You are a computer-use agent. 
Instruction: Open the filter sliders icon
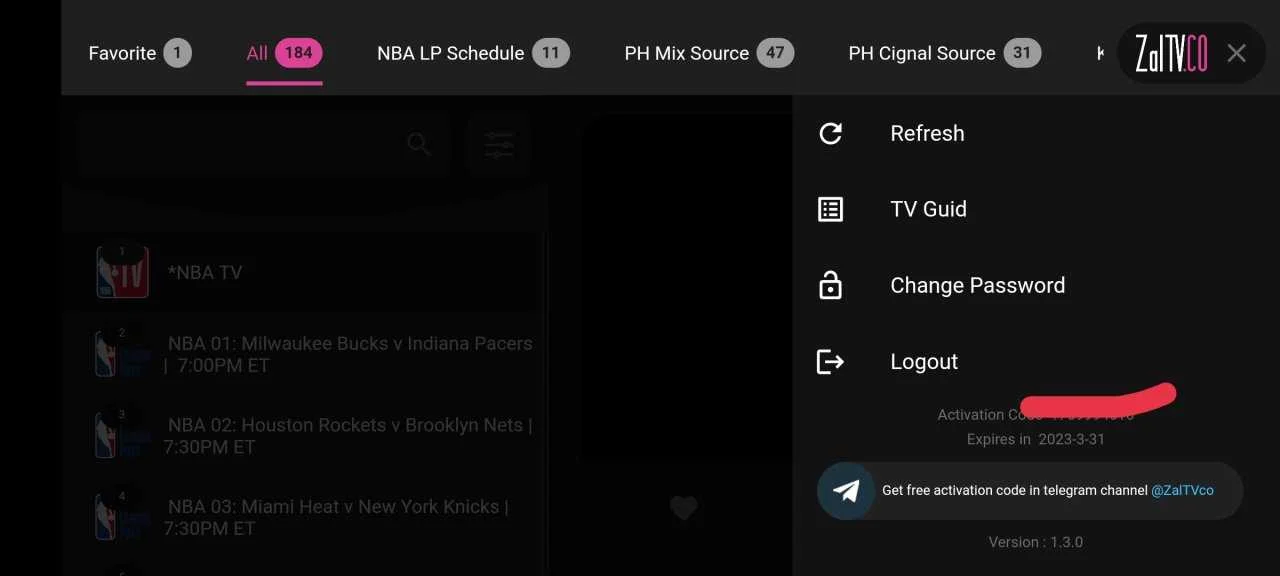coord(499,145)
